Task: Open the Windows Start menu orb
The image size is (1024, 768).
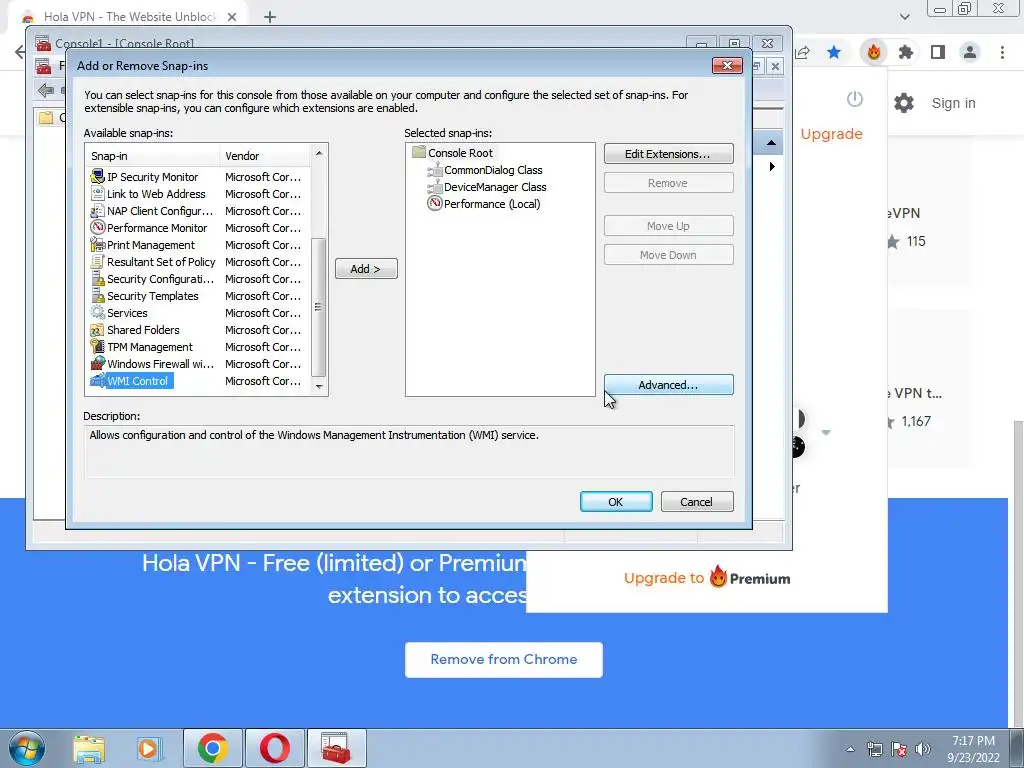Action: click(x=27, y=748)
